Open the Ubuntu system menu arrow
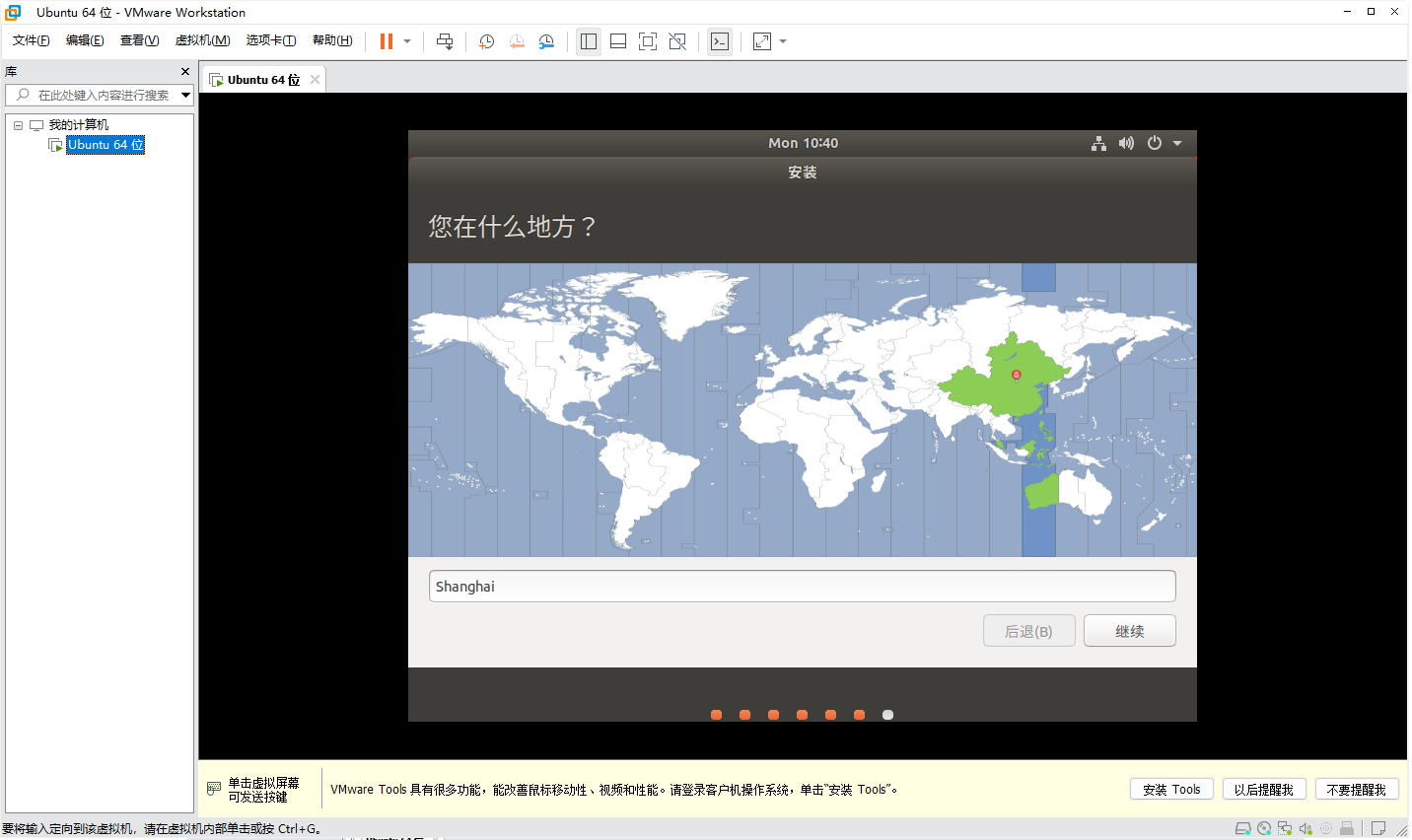This screenshot has height=840, width=1412. coord(1177,143)
